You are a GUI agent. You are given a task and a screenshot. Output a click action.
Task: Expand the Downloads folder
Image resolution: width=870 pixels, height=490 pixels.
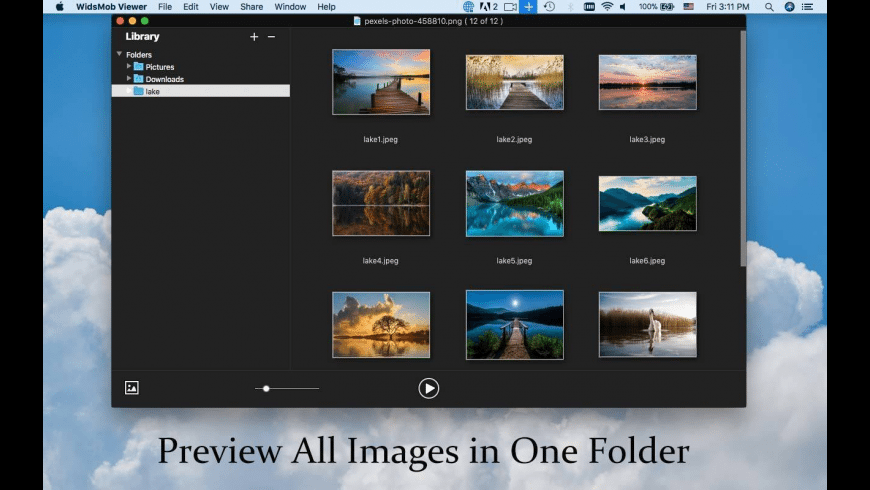(x=129, y=78)
